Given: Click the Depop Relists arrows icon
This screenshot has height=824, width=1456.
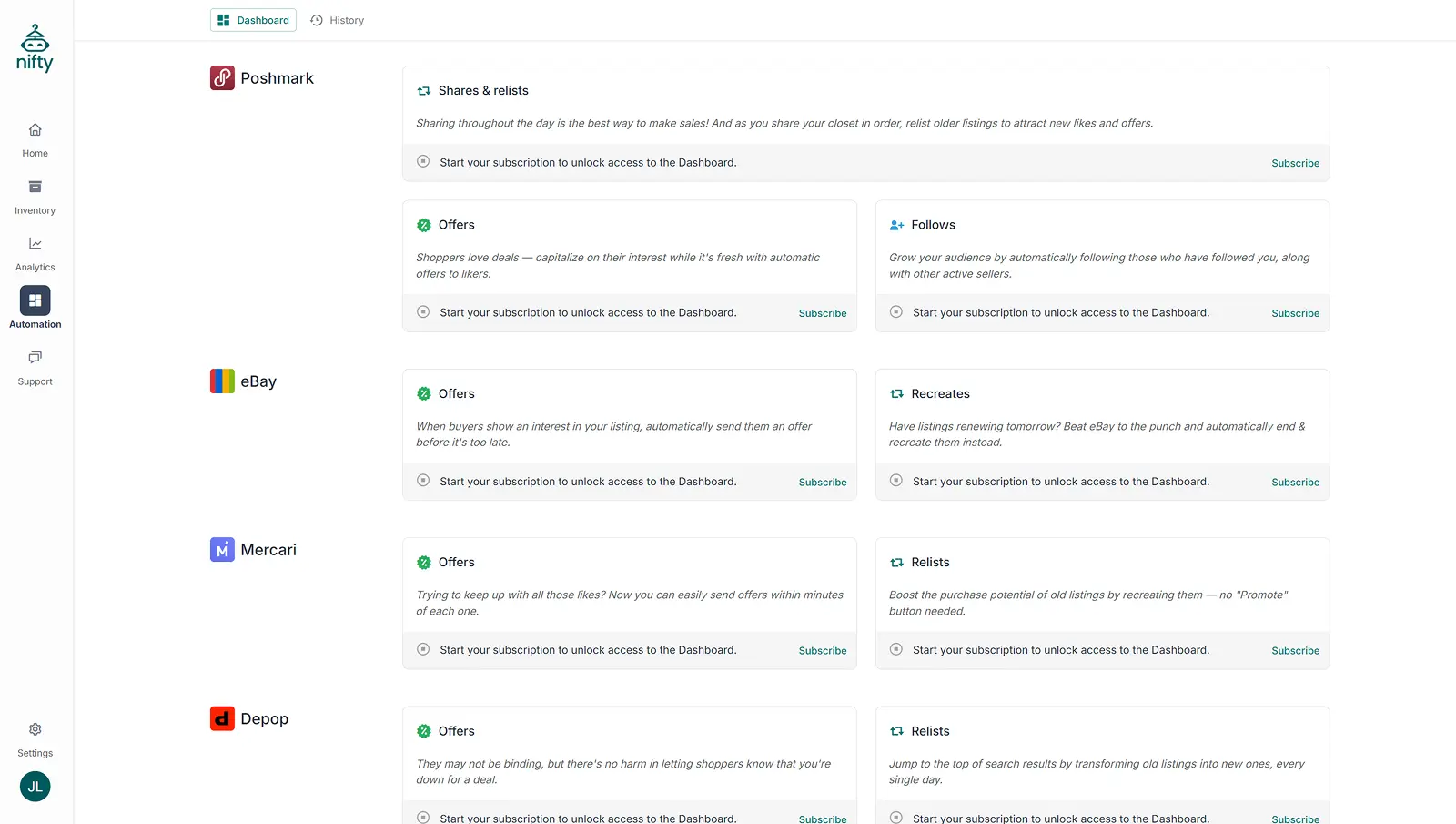Looking at the screenshot, I should tap(896, 731).
